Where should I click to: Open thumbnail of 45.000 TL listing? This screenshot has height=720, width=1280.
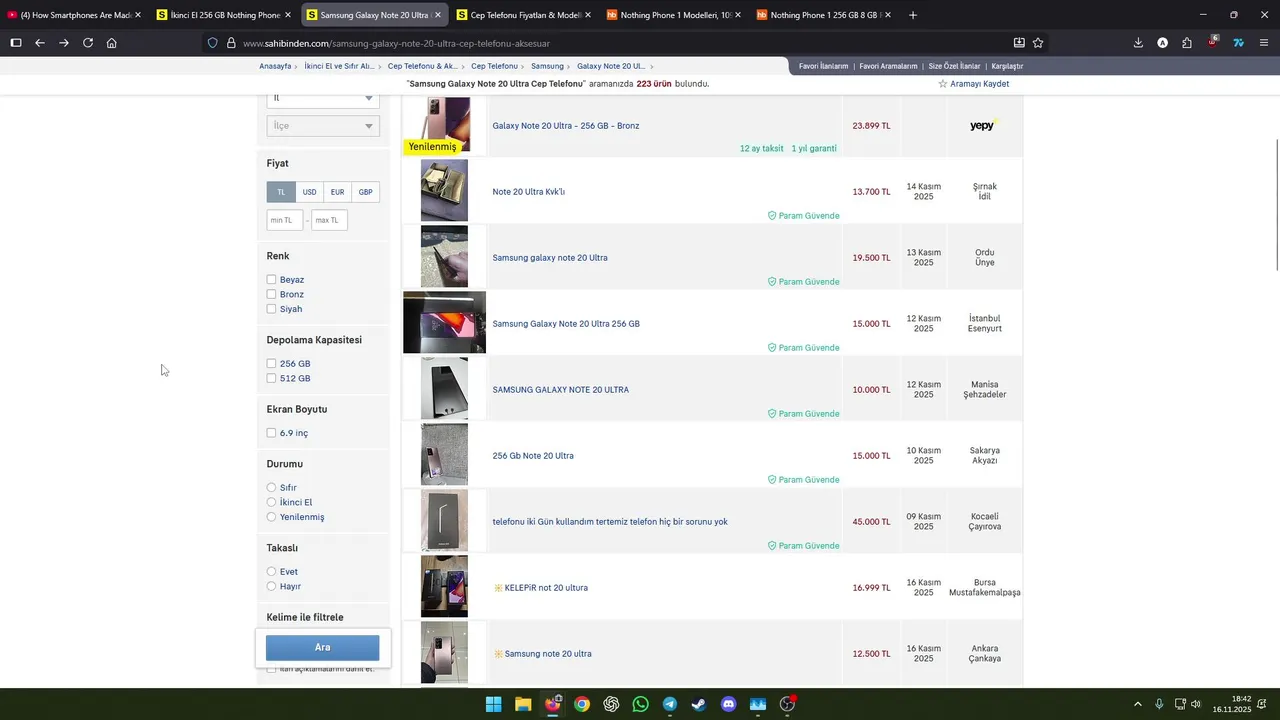(444, 520)
